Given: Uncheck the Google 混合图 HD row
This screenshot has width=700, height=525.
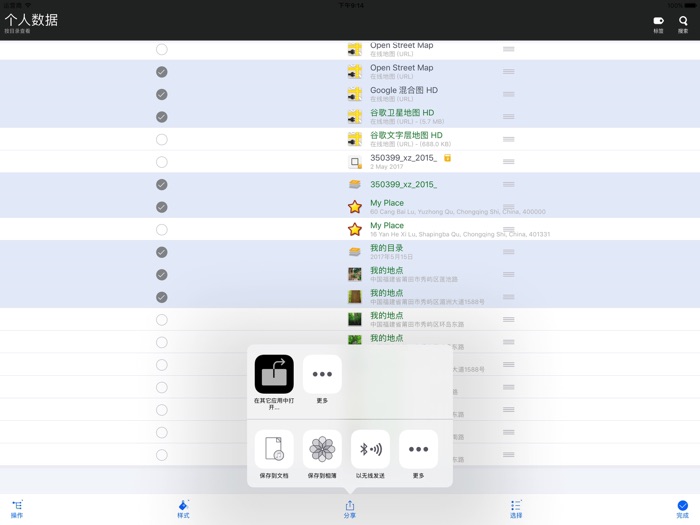Looking at the screenshot, I should pos(162,94).
